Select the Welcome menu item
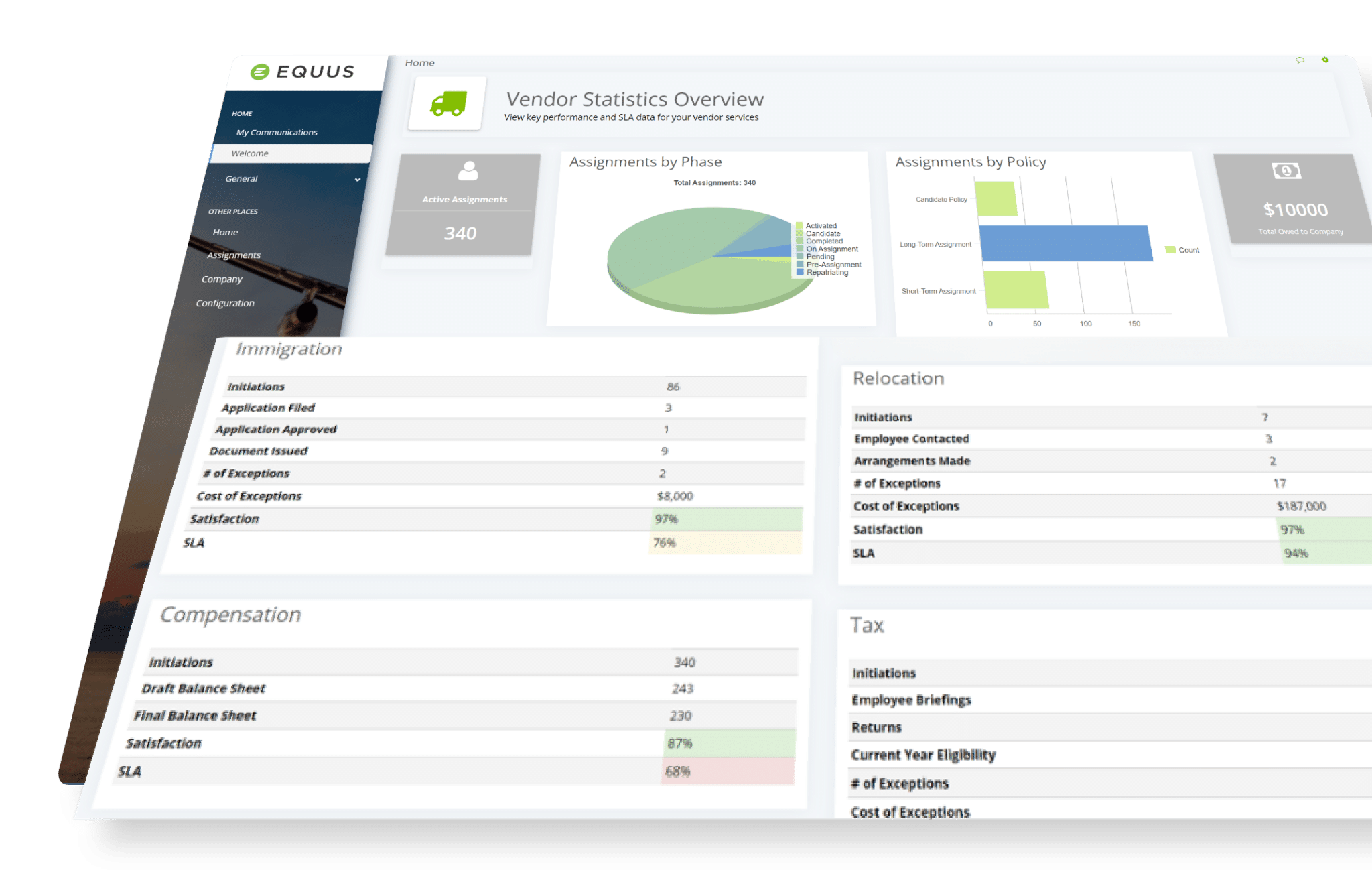Viewport: 1372px width, 870px height. (x=250, y=153)
